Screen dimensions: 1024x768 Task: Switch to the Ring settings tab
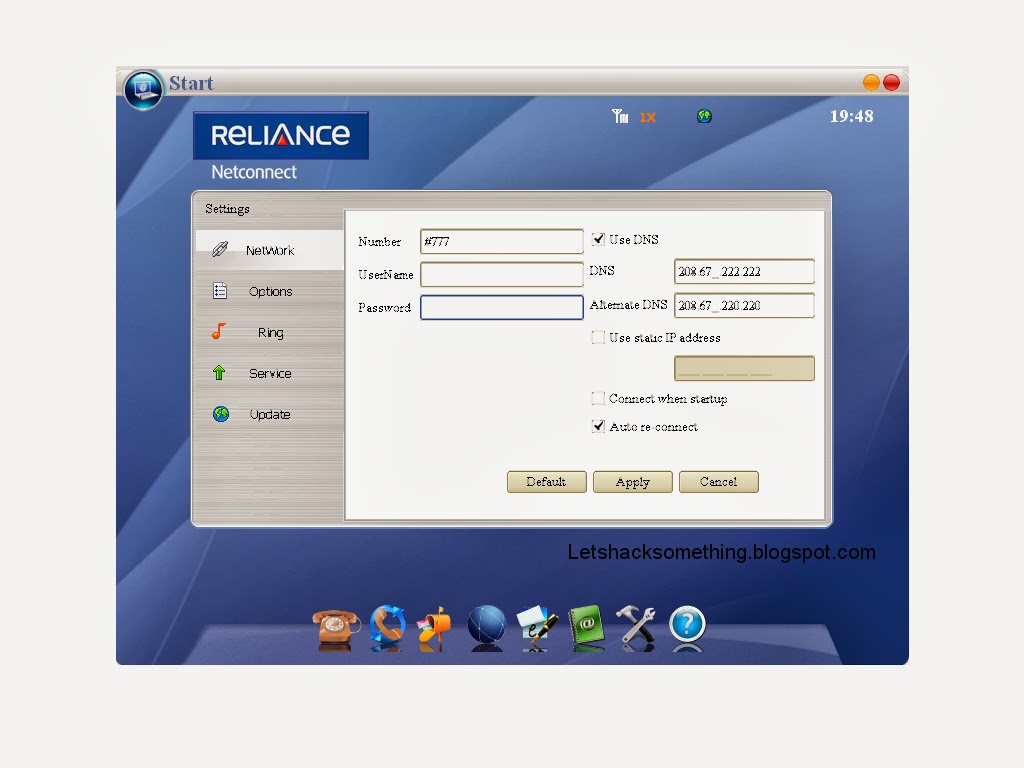click(270, 332)
